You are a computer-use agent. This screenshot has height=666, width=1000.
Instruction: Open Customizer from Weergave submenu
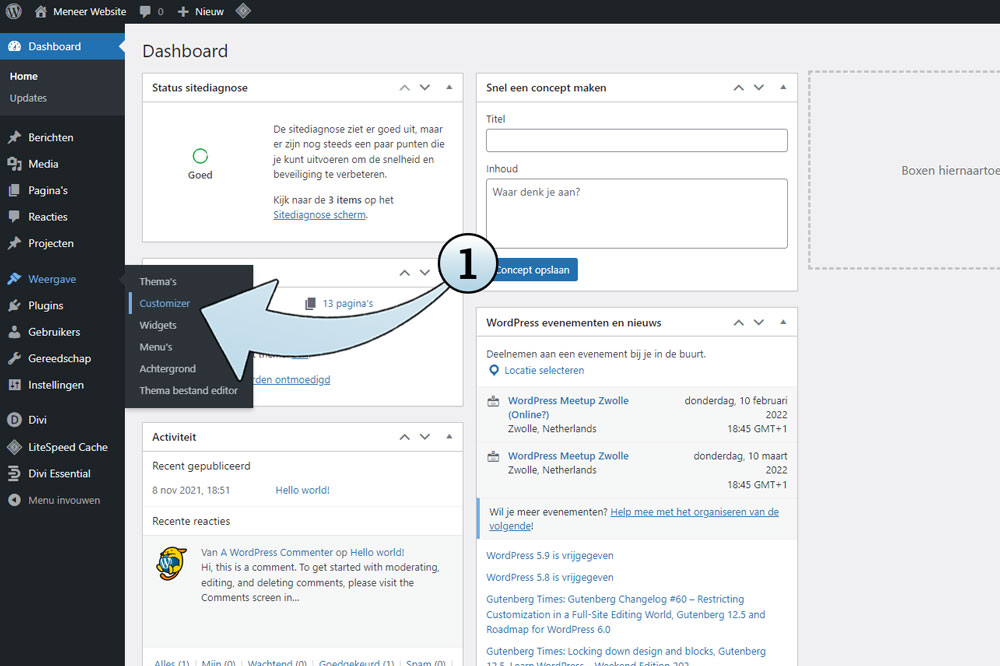[x=165, y=303]
